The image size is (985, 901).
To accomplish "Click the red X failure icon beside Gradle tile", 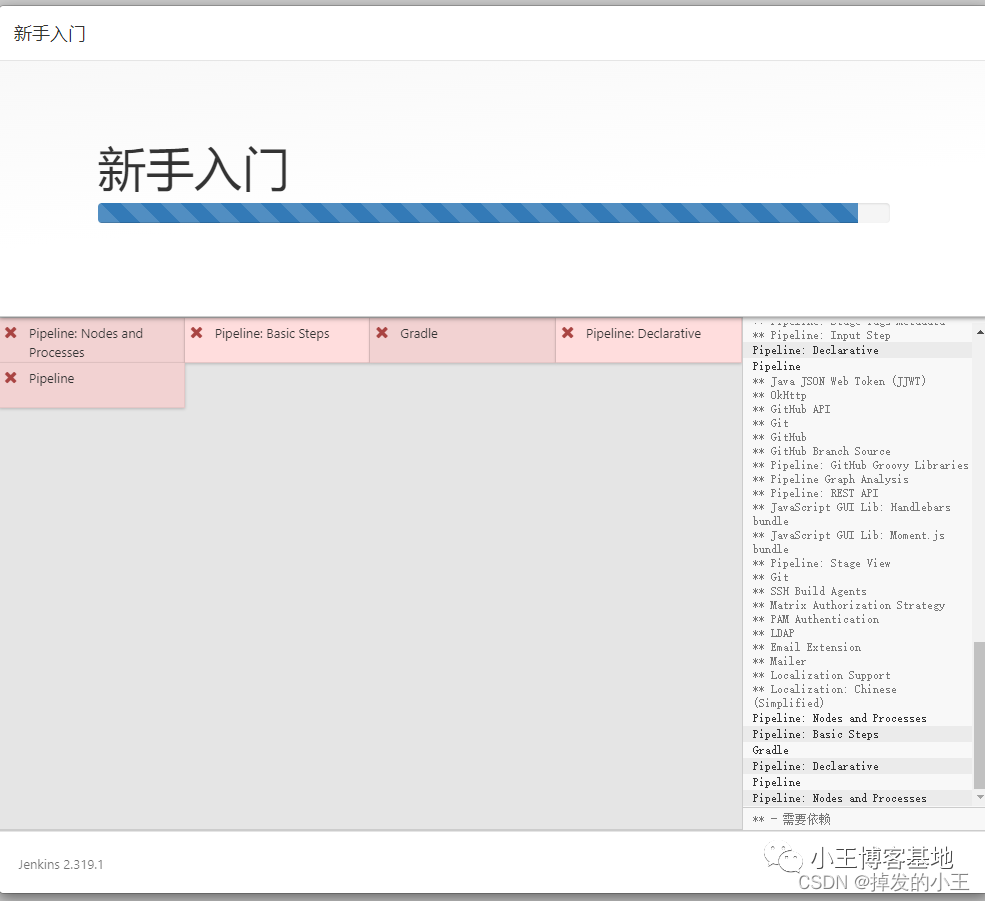I will 382,333.
